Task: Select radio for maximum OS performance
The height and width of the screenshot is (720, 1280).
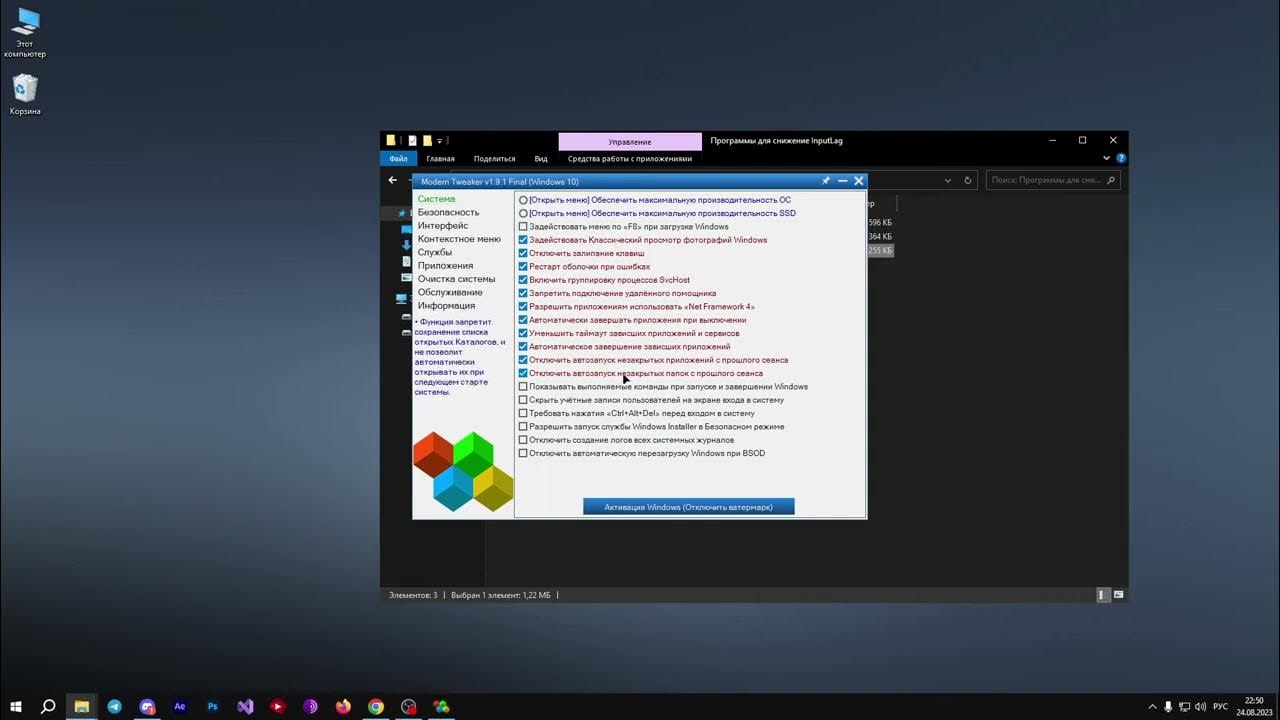Action: [523, 200]
